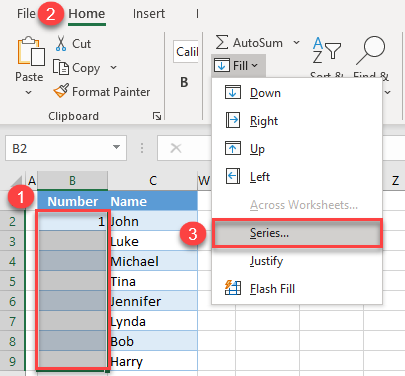Select row 5 header

click(12, 281)
